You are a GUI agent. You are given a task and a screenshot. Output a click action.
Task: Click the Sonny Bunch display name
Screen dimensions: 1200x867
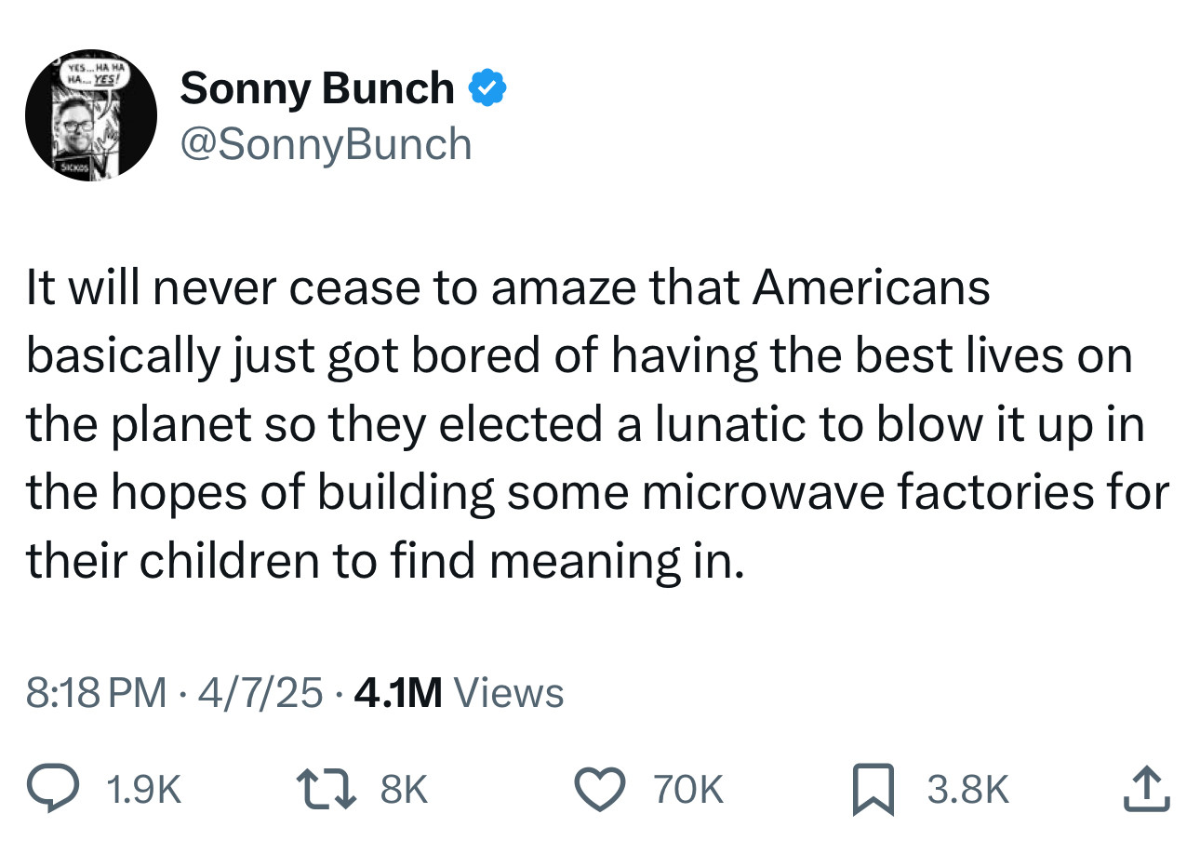pos(316,89)
